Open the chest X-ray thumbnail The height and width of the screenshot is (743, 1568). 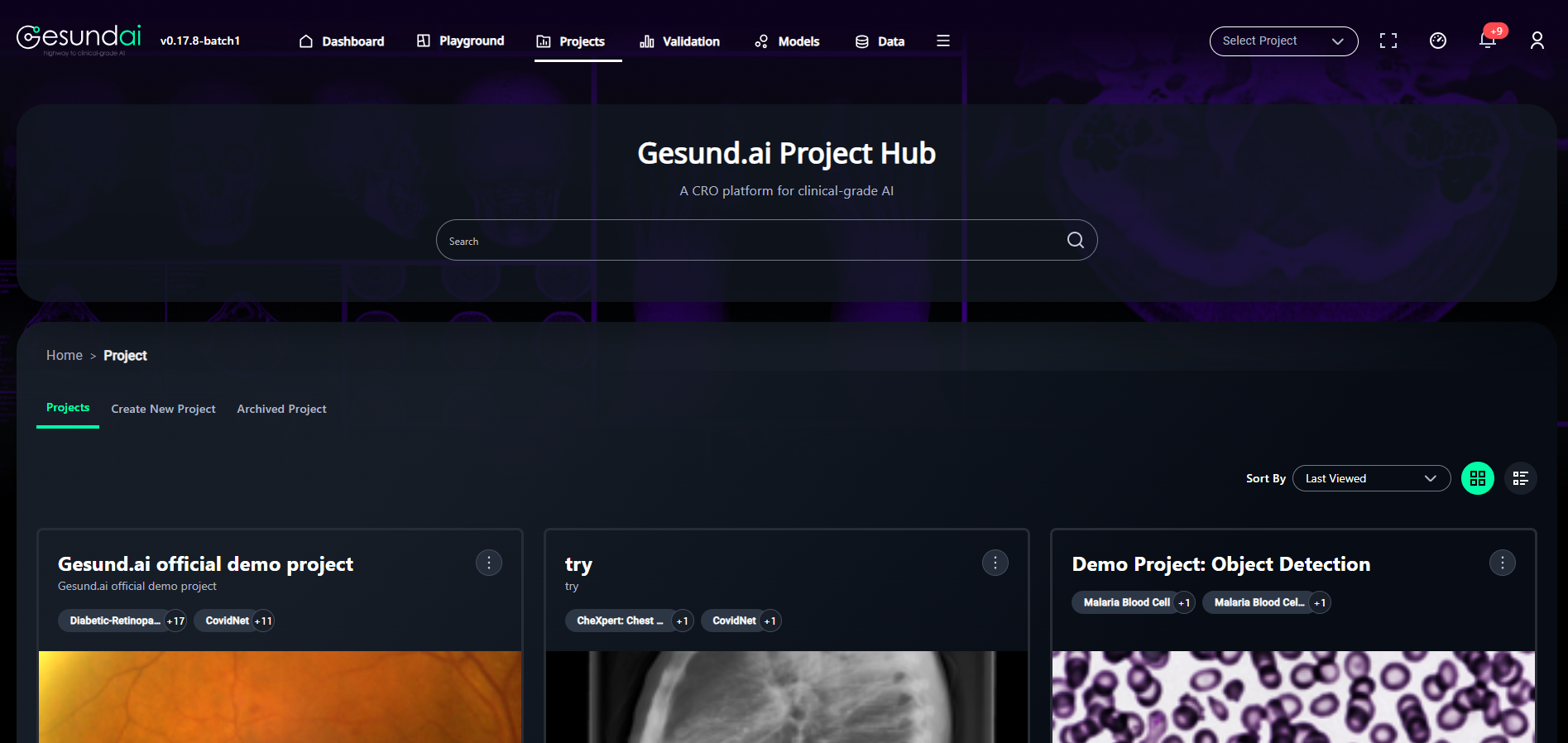coord(787,697)
